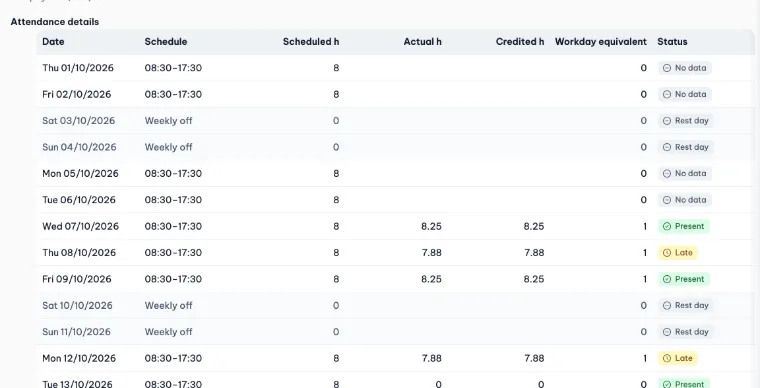Click workday equivalent 1 on Fri 09/10/2026
Viewport: 760px width, 388px height.
(645, 279)
